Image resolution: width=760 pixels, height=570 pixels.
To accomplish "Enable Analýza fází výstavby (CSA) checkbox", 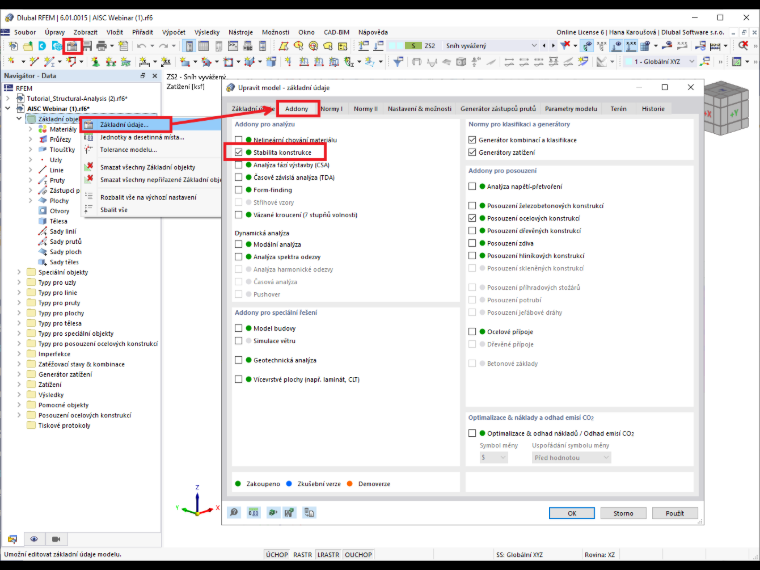I will [238, 165].
